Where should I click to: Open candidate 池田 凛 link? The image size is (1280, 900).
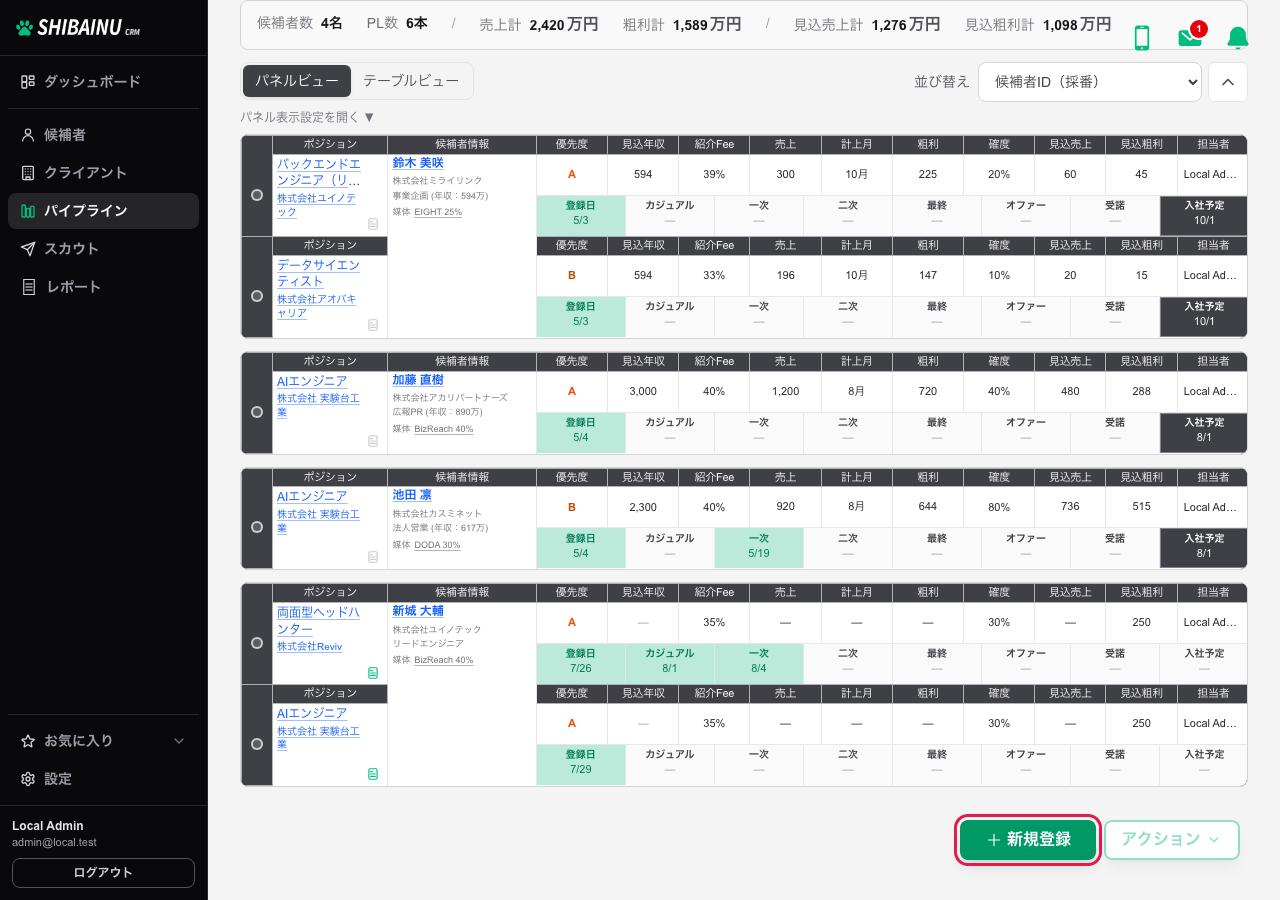[x=412, y=495]
